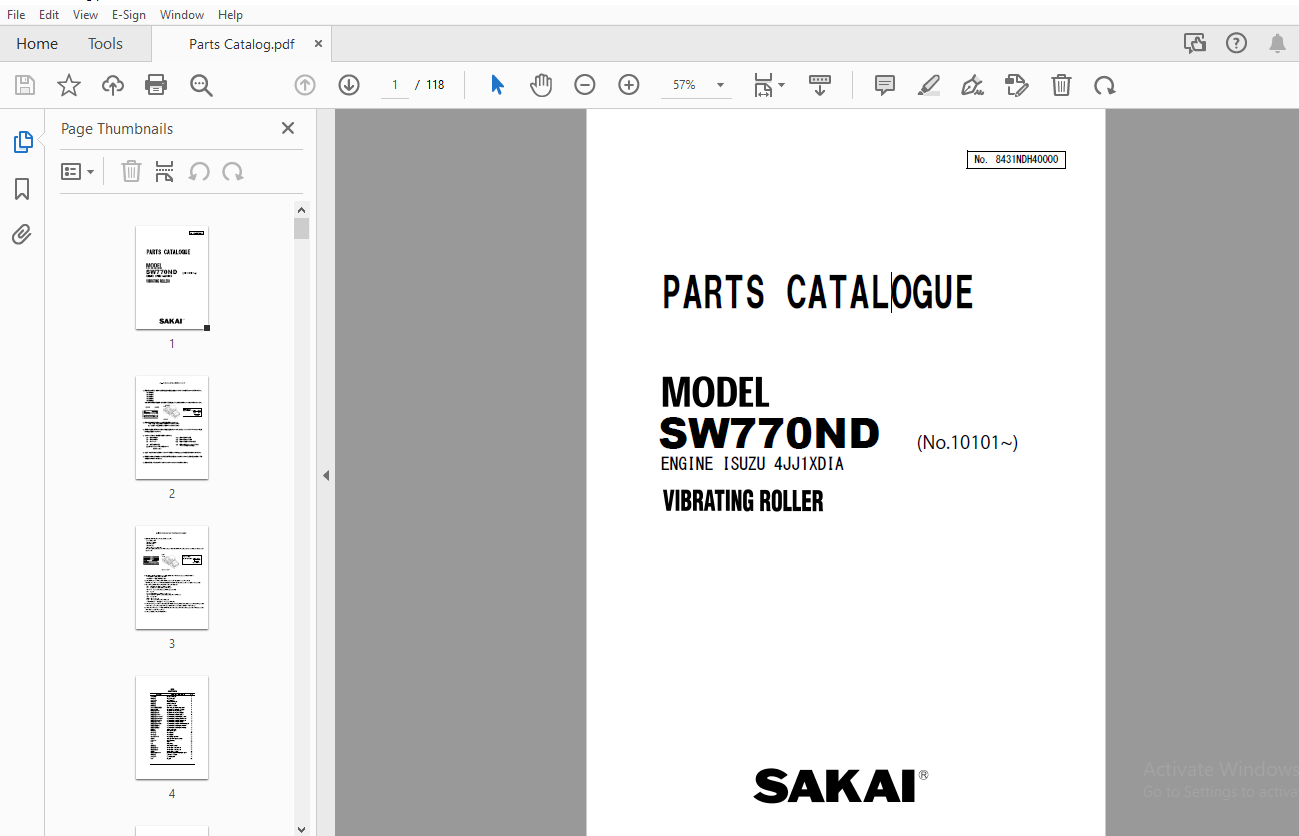1299x836 pixels.
Task: Click the thumbnails-panel print pages icon
Action: 165,172
